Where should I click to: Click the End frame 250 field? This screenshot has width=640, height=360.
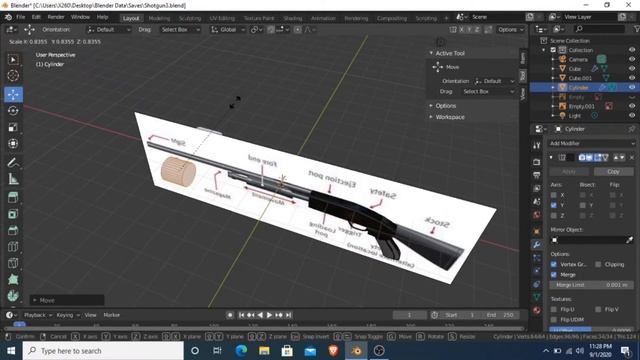(500, 315)
